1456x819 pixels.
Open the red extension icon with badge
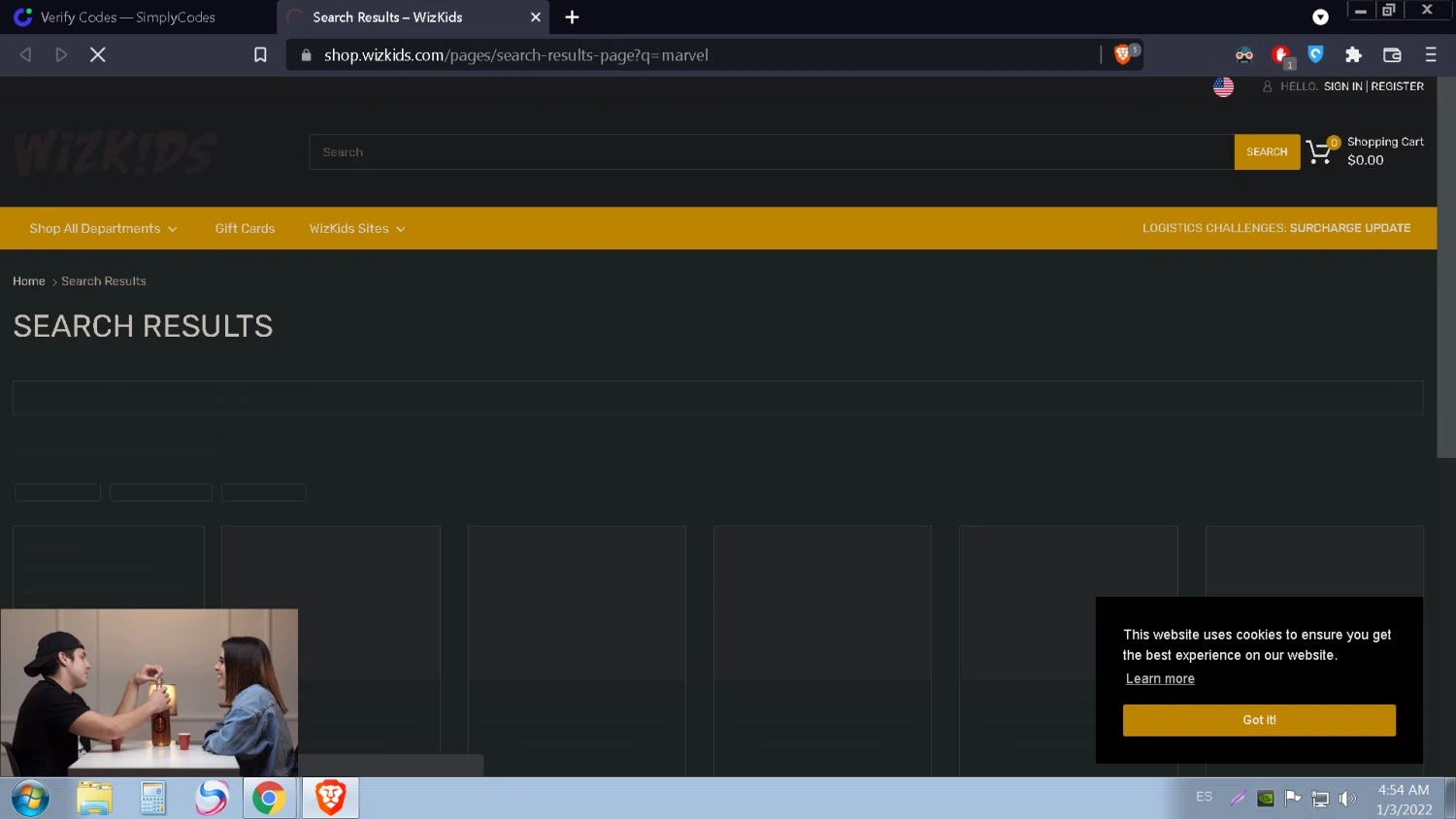[1281, 56]
